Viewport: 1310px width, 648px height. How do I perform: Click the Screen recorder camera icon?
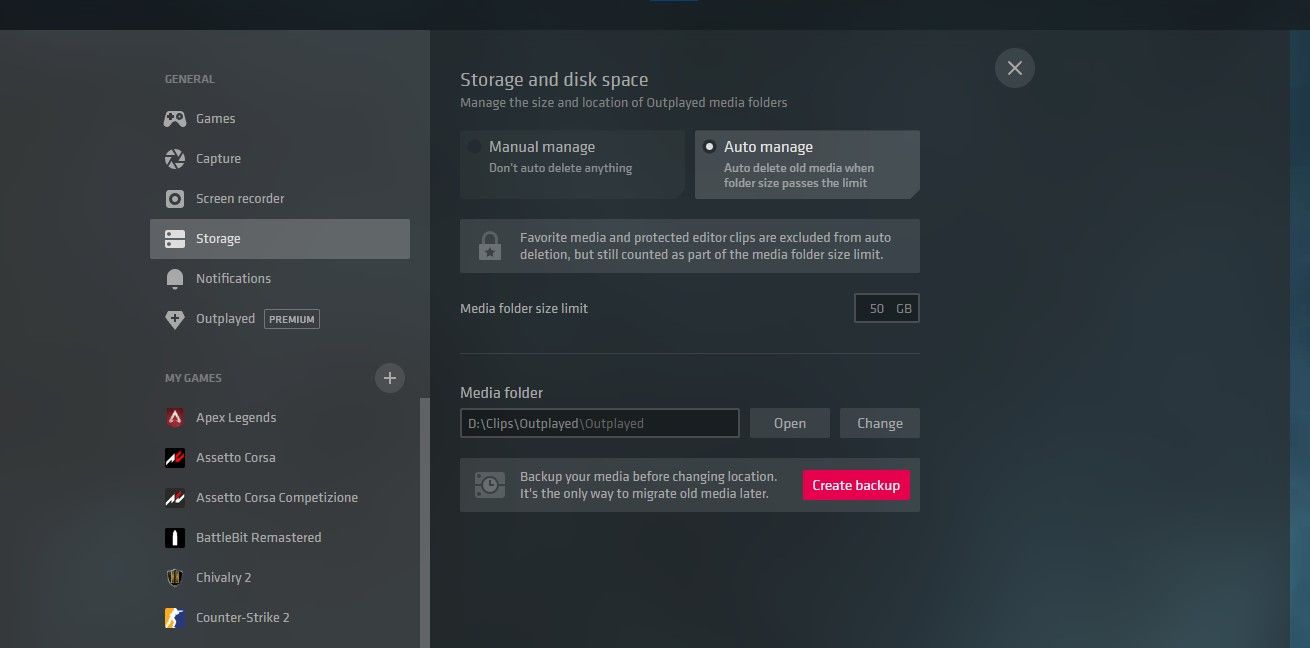pos(175,198)
